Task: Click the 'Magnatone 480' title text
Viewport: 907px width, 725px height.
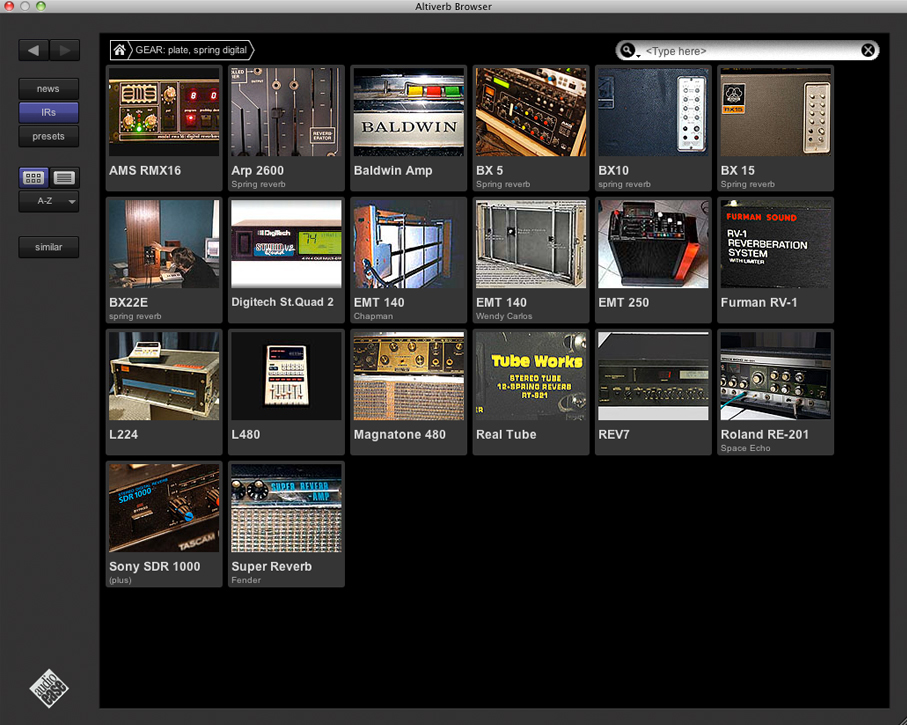Action: [400, 435]
